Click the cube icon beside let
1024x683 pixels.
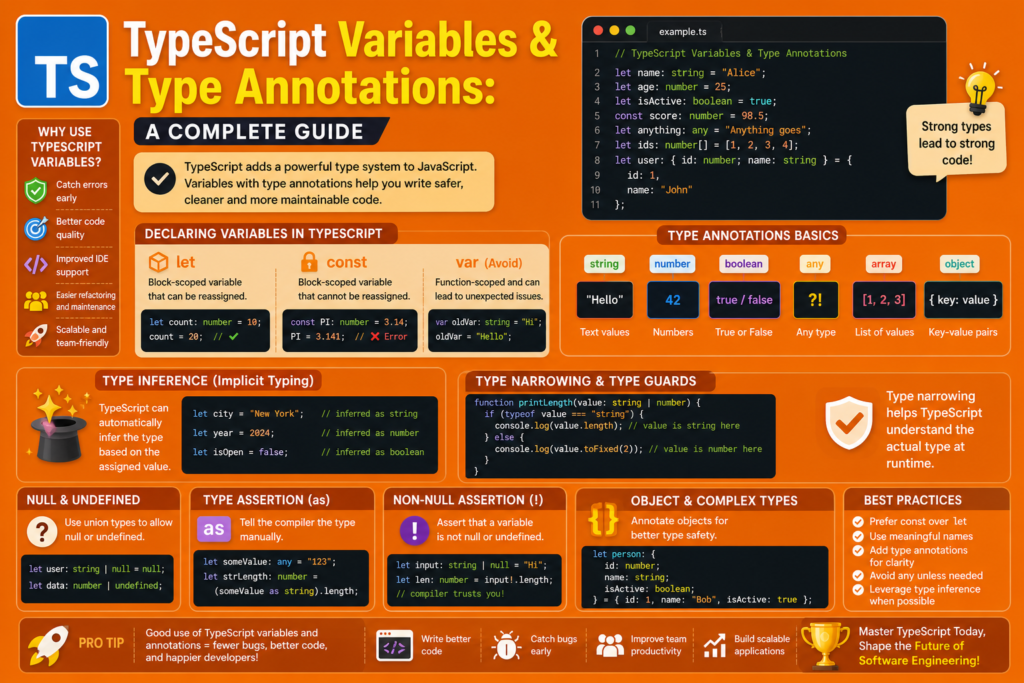[x=158, y=262]
